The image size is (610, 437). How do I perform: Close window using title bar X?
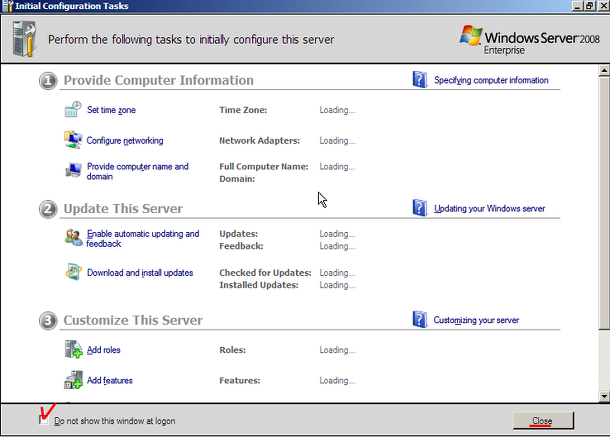[x=603, y=6]
